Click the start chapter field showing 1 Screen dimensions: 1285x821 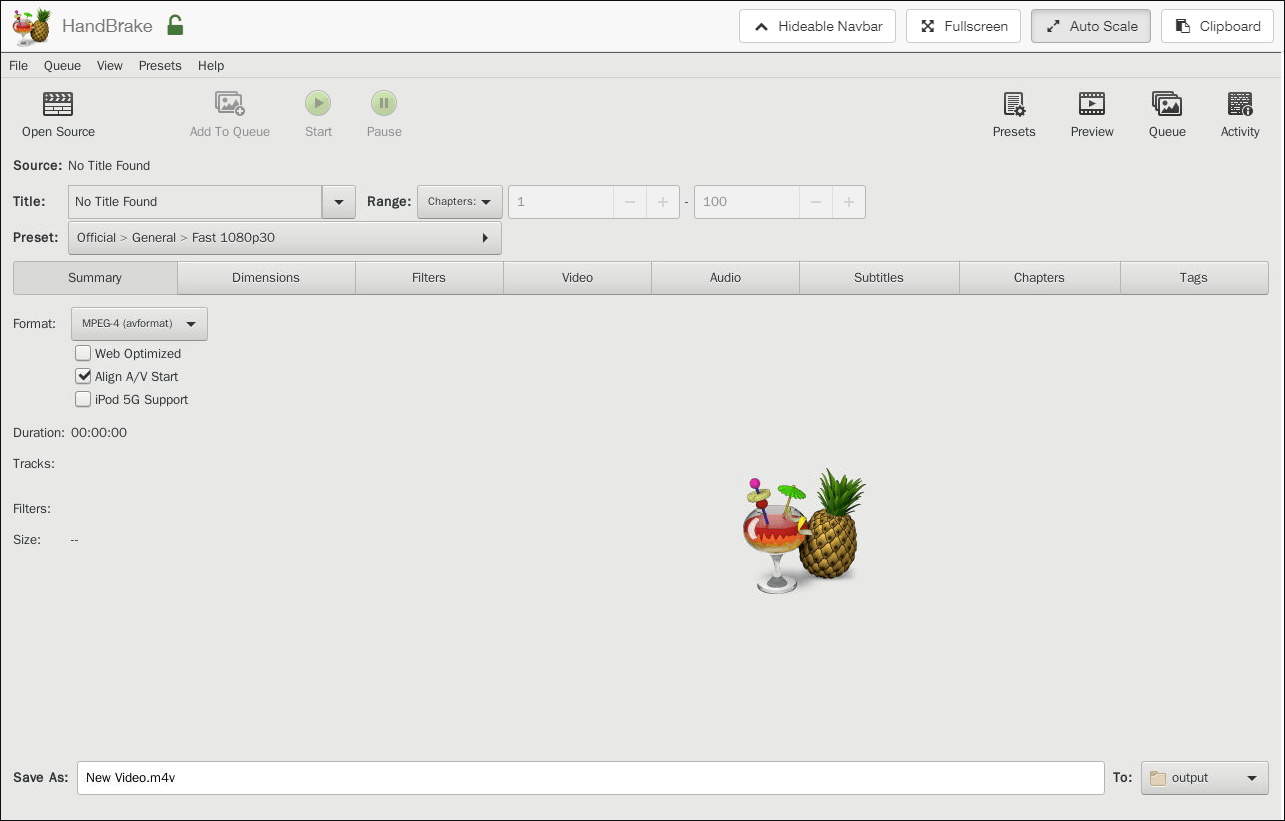561,202
